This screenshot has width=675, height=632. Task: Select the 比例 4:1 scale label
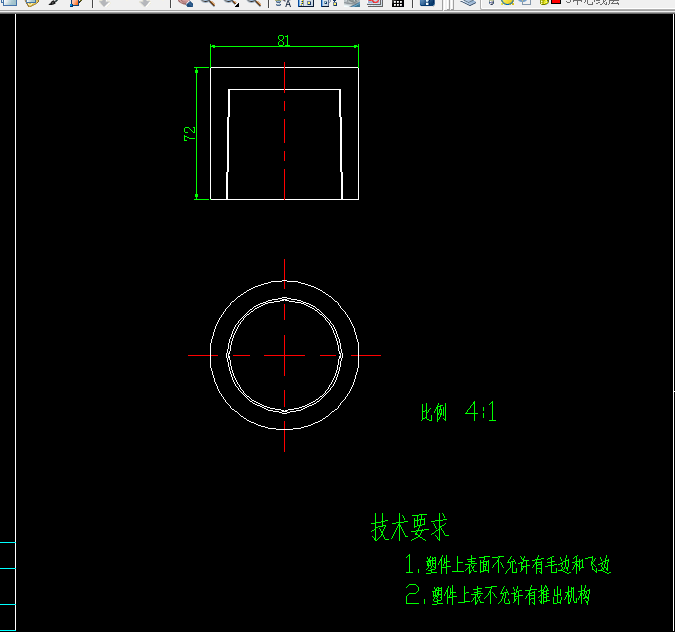pyautogui.click(x=458, y=412)
